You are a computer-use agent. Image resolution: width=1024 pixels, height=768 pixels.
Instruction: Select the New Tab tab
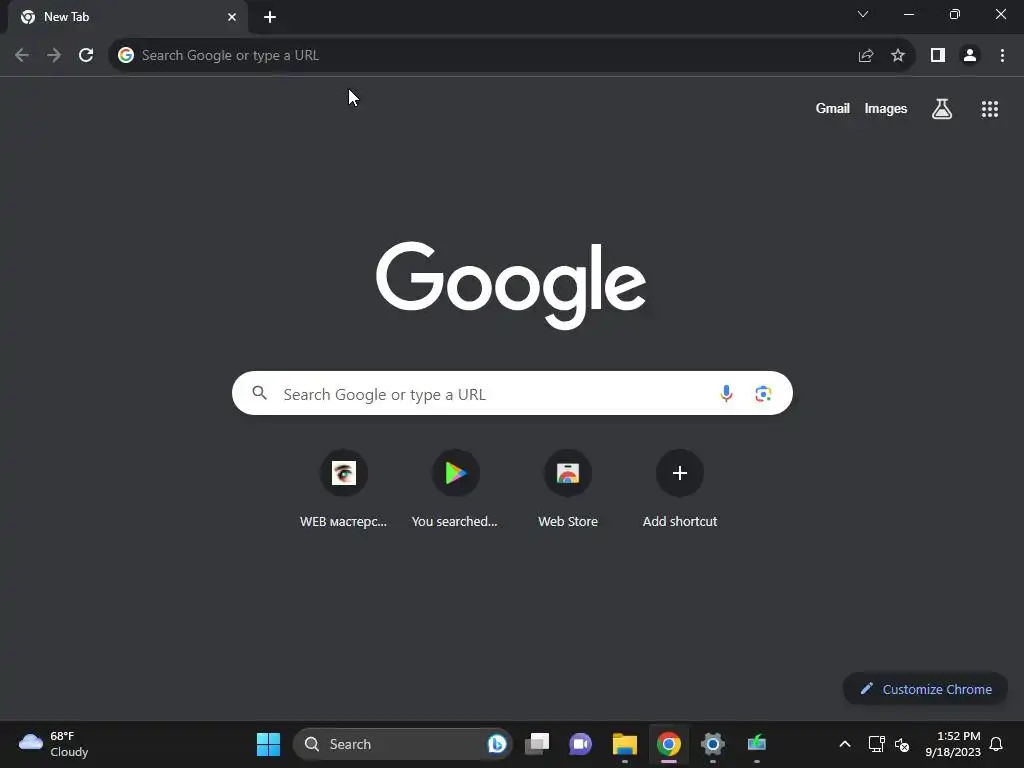[x=128, y=17]
